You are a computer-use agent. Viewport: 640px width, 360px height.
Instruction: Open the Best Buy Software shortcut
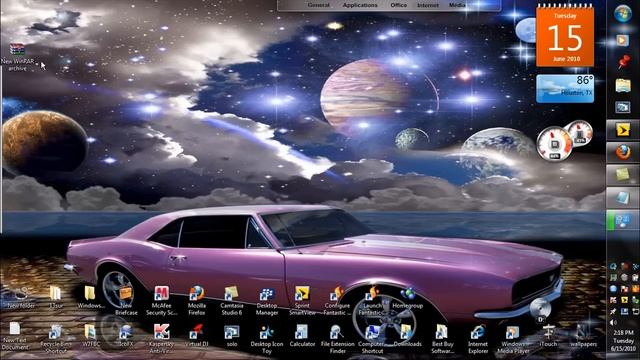coord(442,339)
